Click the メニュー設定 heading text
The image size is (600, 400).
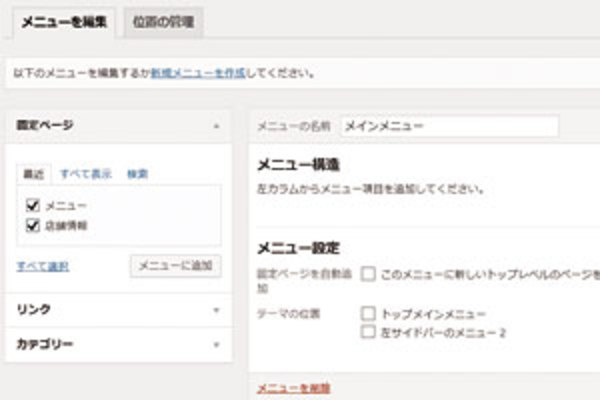click(x=298, y=248)
